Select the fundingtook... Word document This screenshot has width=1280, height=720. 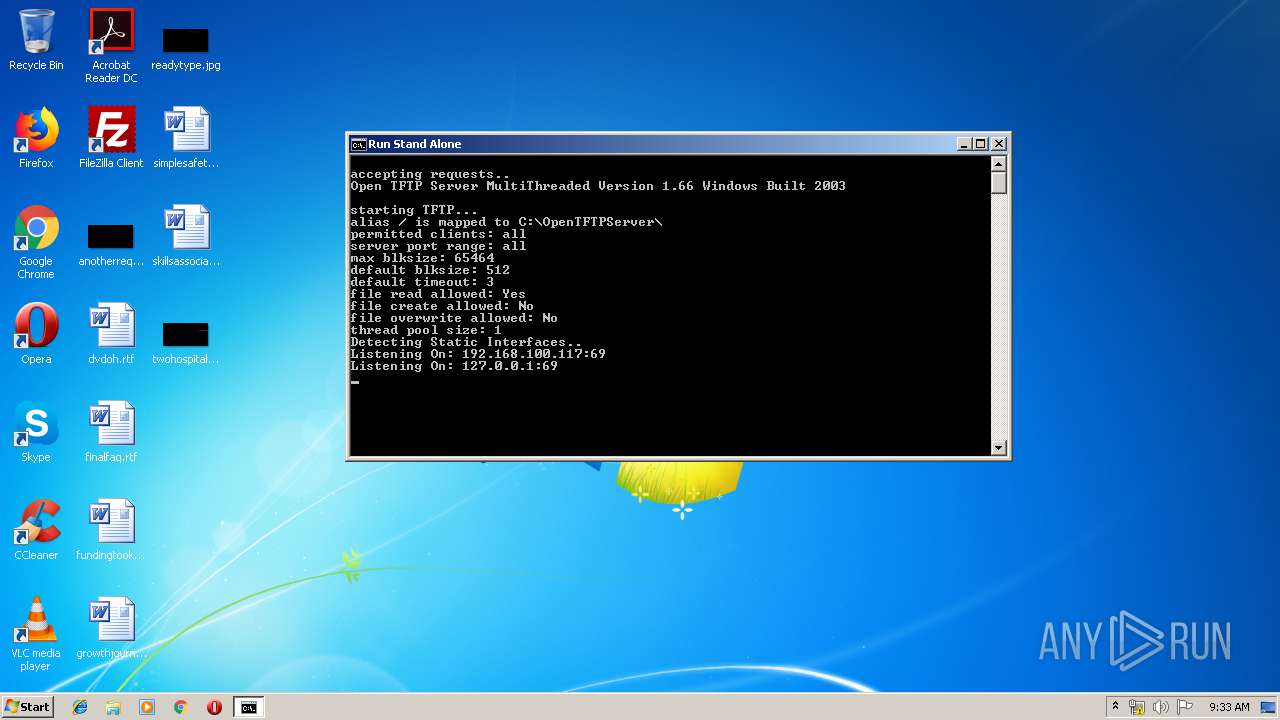(111, 530)
